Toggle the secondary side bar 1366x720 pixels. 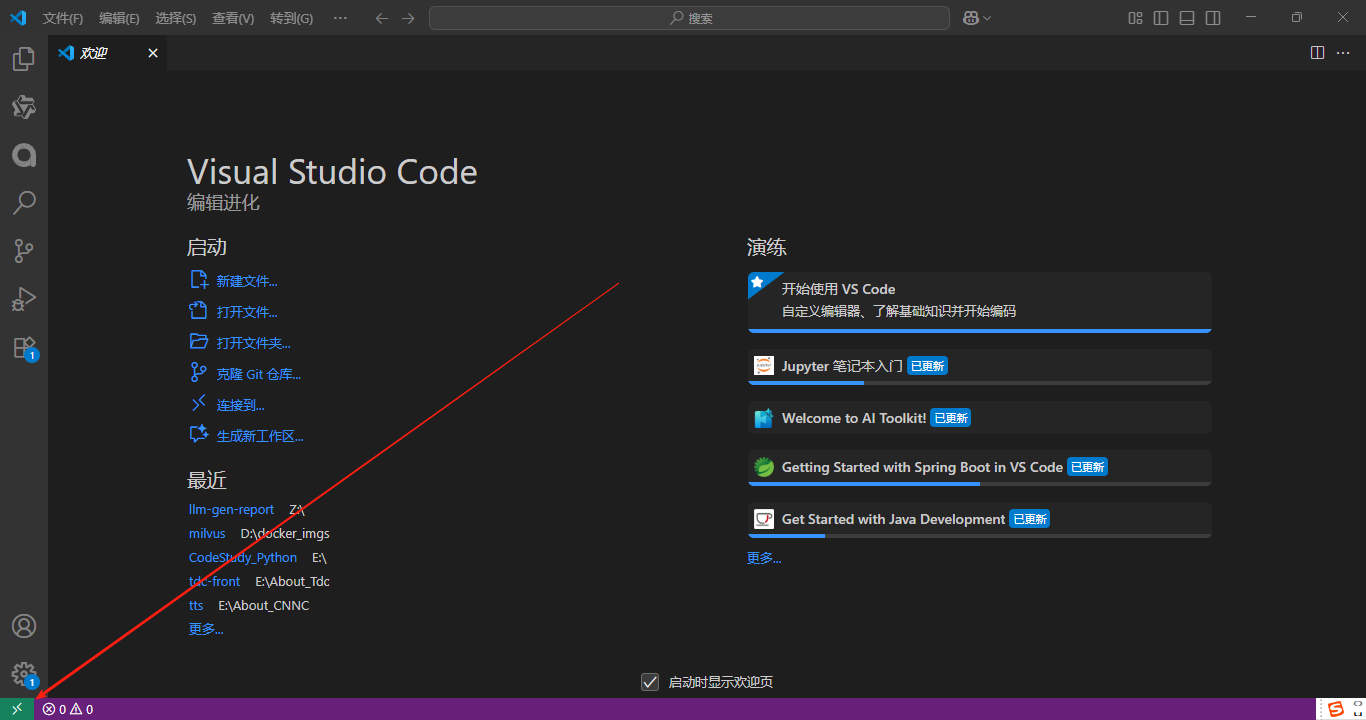(x=1213, y=18)
